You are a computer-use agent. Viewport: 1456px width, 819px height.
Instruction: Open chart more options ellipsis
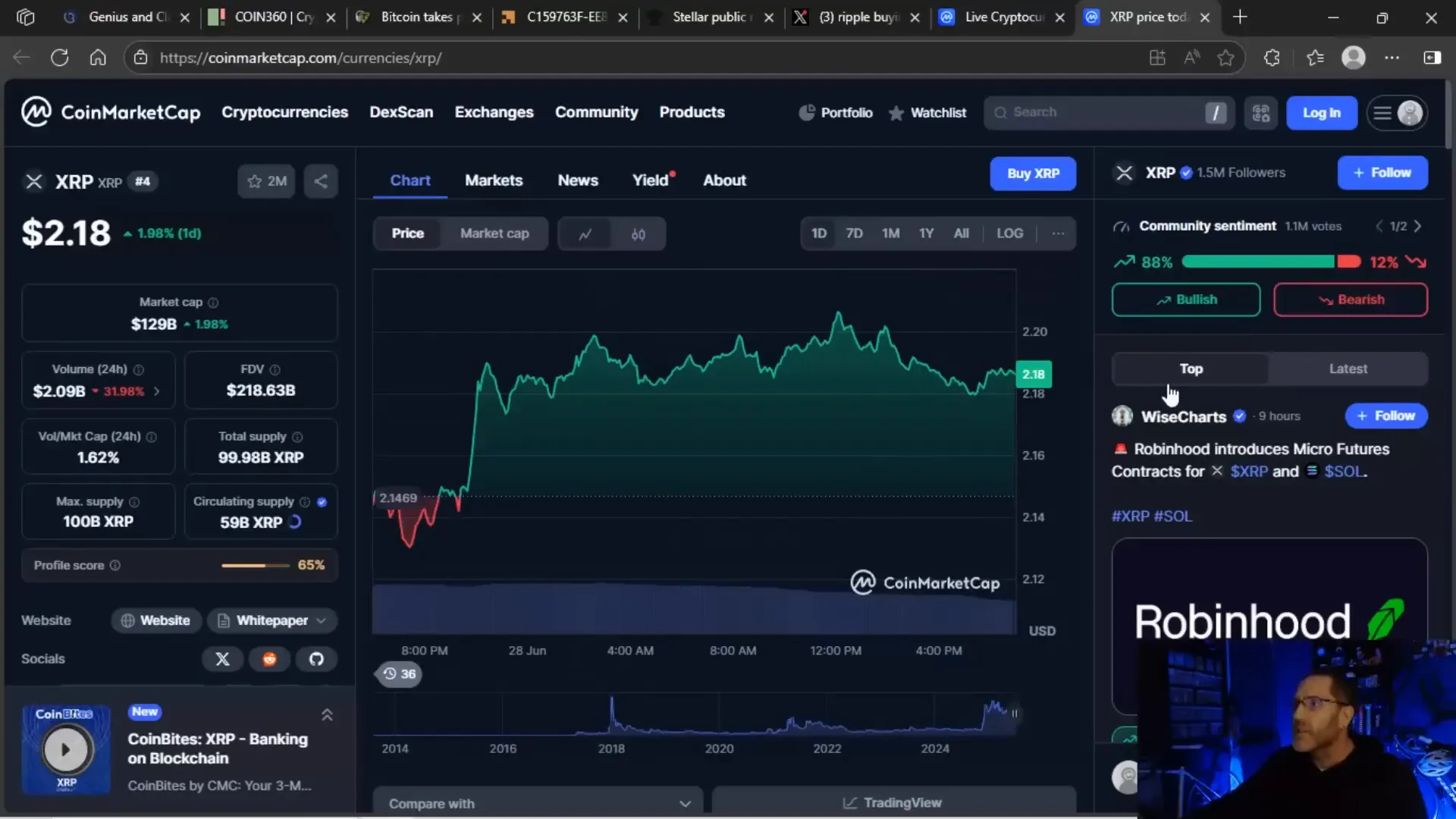(x=1058, y=234)
